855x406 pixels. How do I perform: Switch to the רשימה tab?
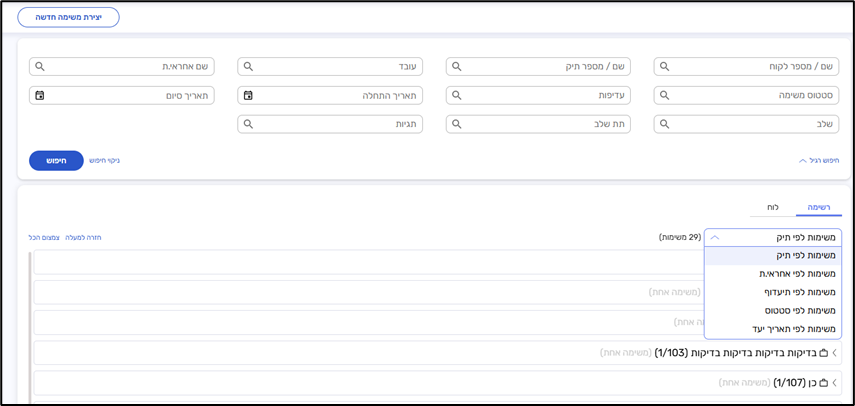pyautogui.click(x=818, y=207)
